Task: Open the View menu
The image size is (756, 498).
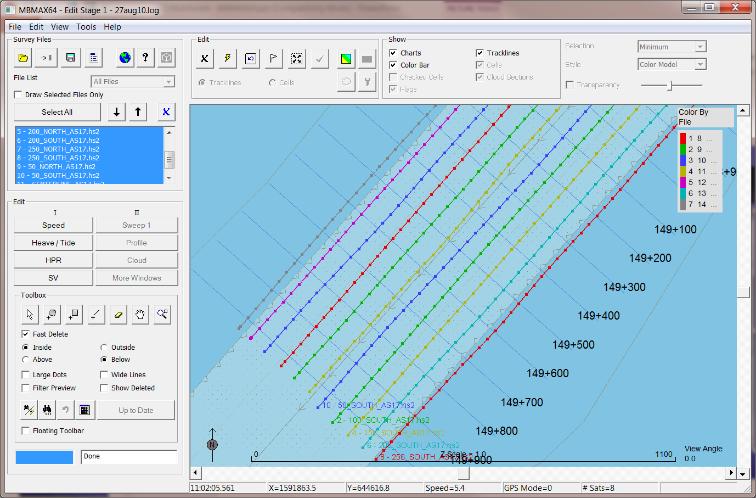Action: click(x=60, y=27)
